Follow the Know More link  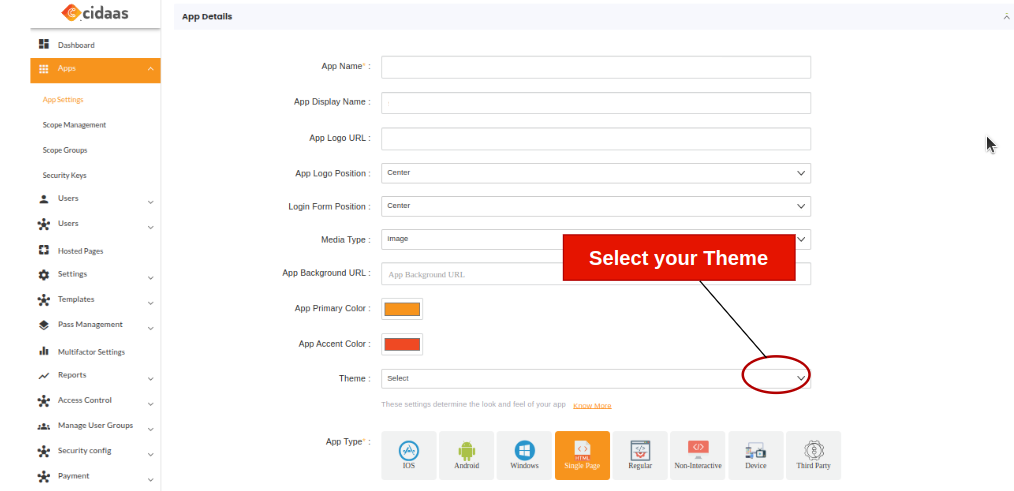tap(592, 406)
